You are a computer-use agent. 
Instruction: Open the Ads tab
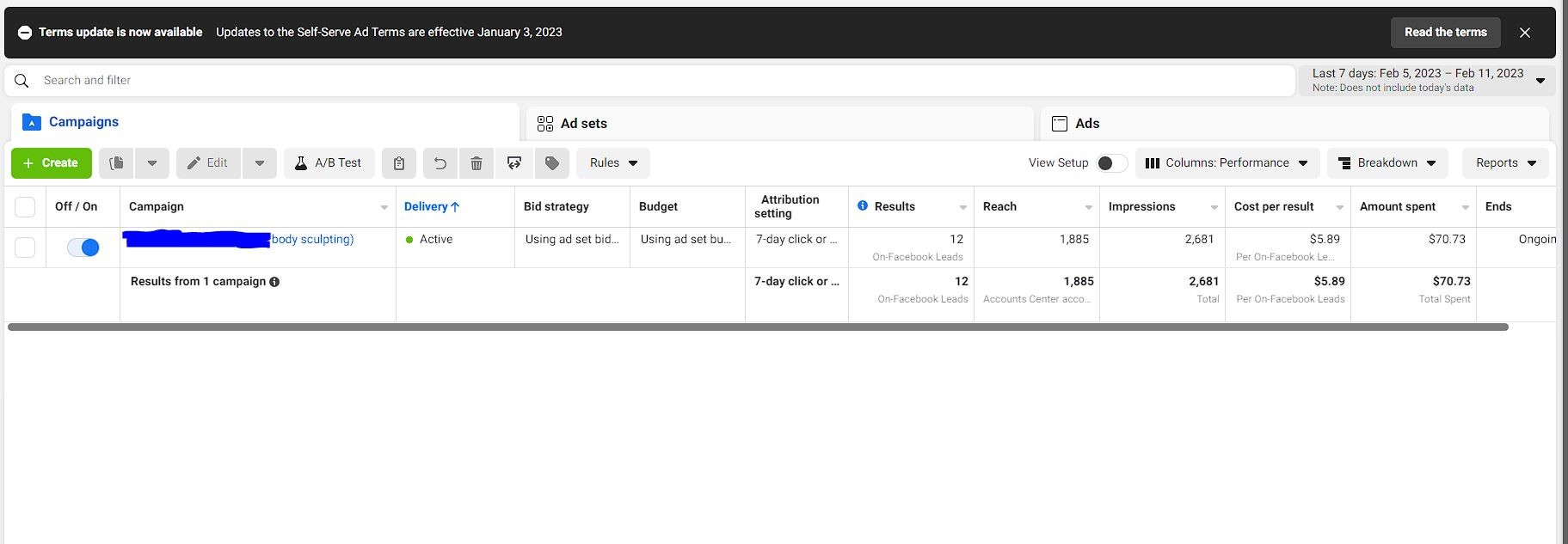point(1086,124)
